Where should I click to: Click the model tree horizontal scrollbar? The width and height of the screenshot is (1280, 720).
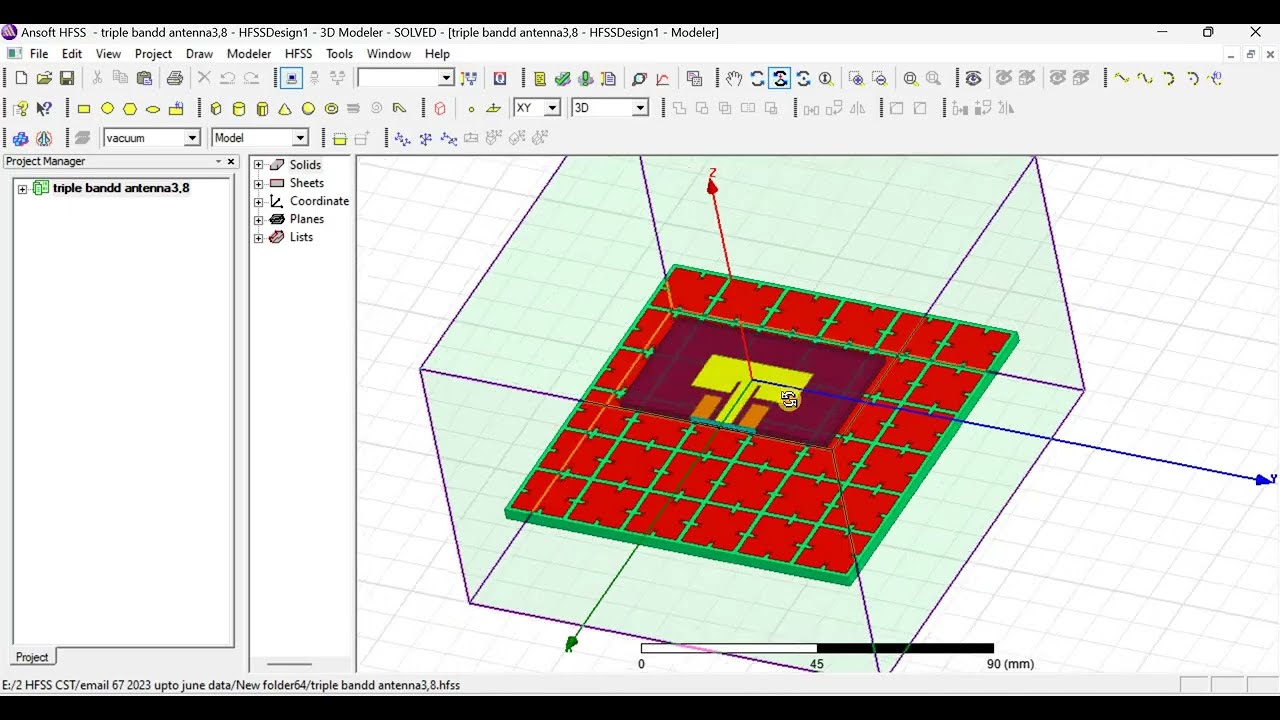click(x=290, y=664)
